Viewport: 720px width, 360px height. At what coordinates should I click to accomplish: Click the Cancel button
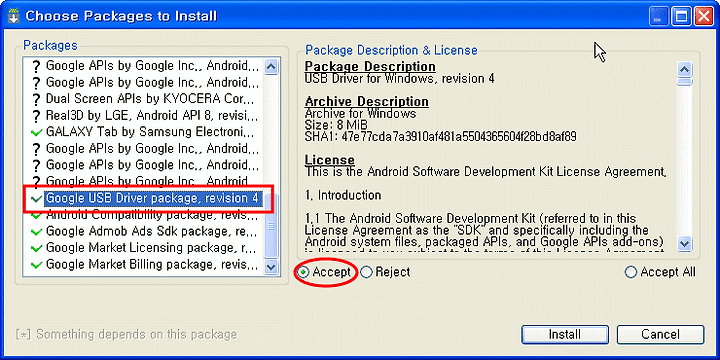(660, 334)
